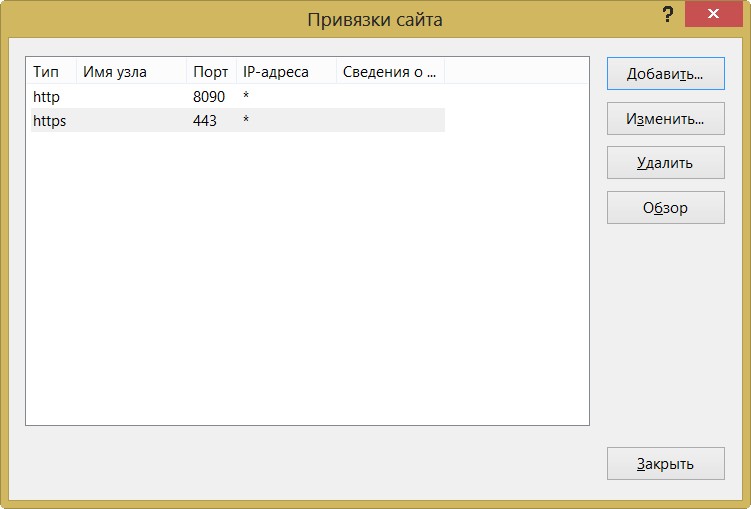The height and width of the screenshot is (509, 751).
Task: Click the IP asterisk in http row
Action: point(246,95)
